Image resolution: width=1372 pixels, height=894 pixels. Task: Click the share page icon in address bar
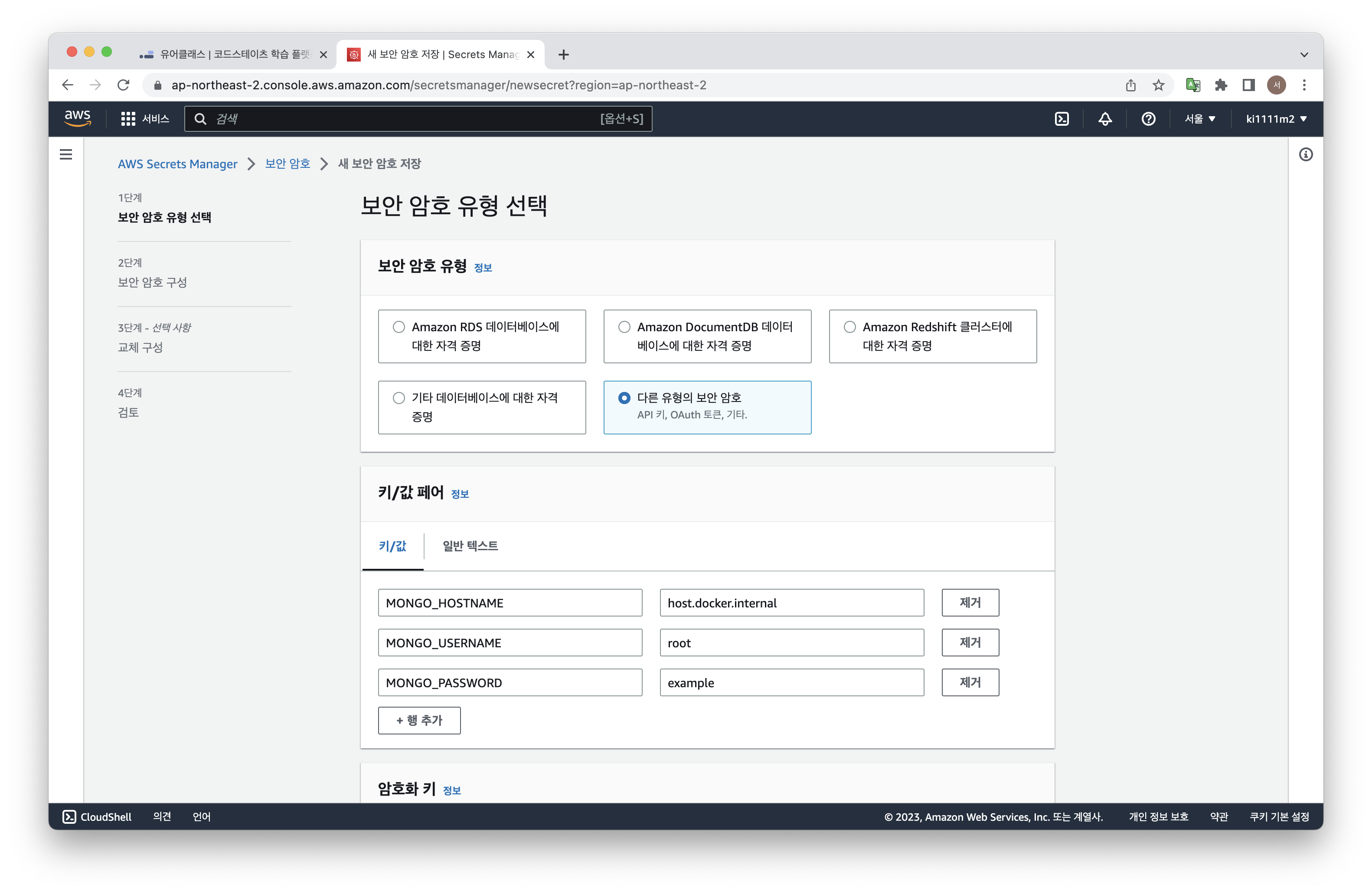1130,85
